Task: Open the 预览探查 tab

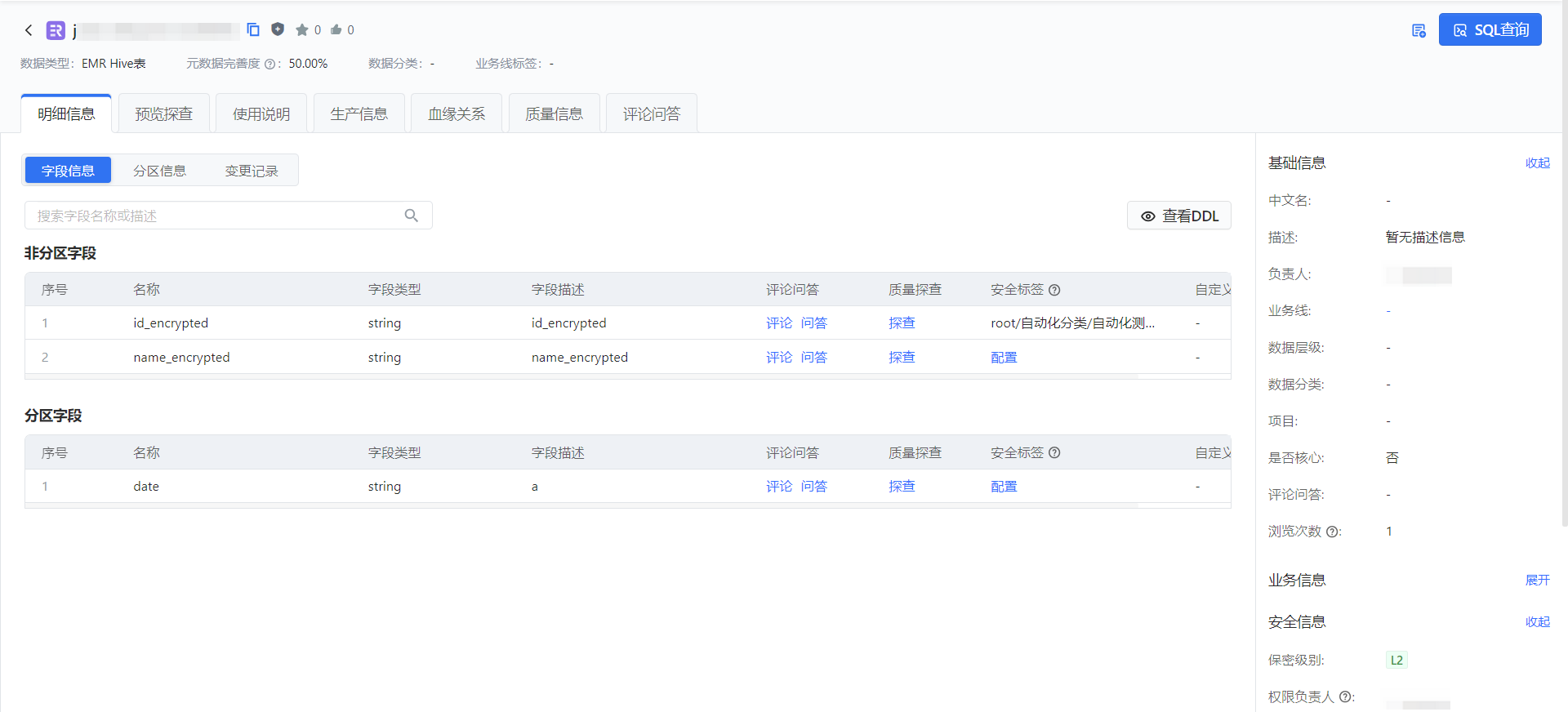Action: click(x=164, y=113)
